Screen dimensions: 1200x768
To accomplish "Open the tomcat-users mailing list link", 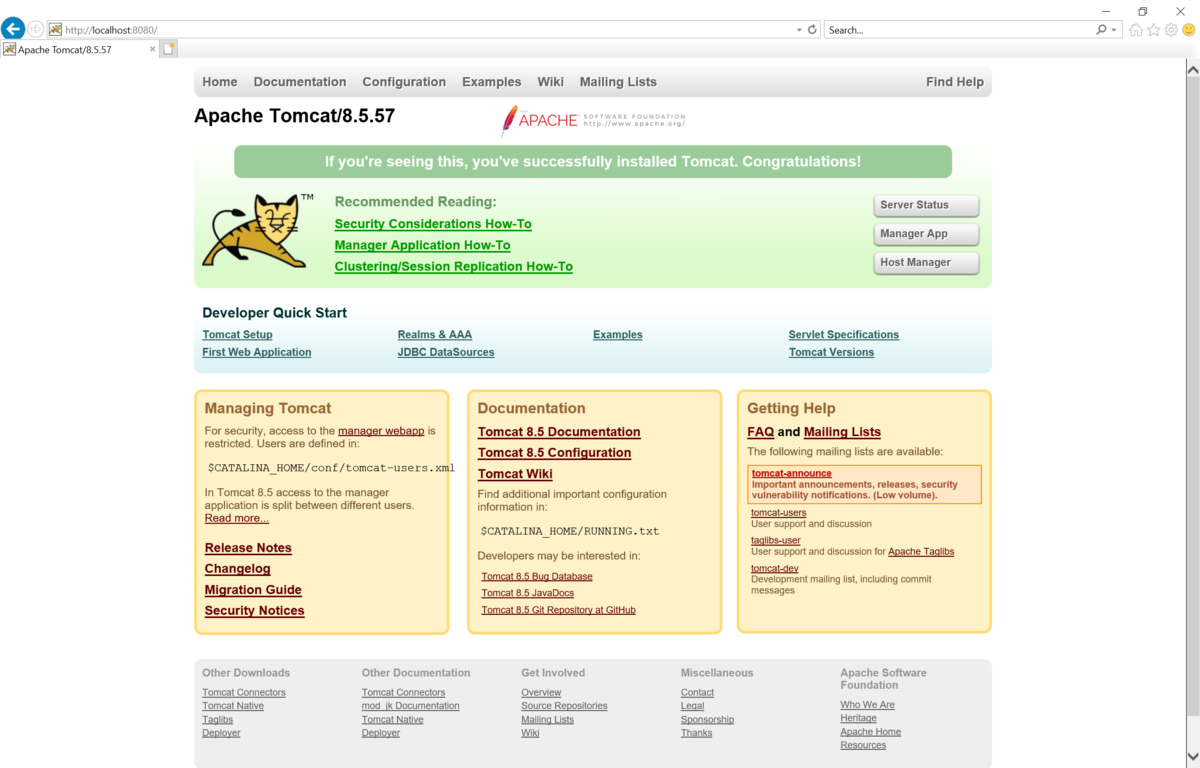I will point(779,513).
